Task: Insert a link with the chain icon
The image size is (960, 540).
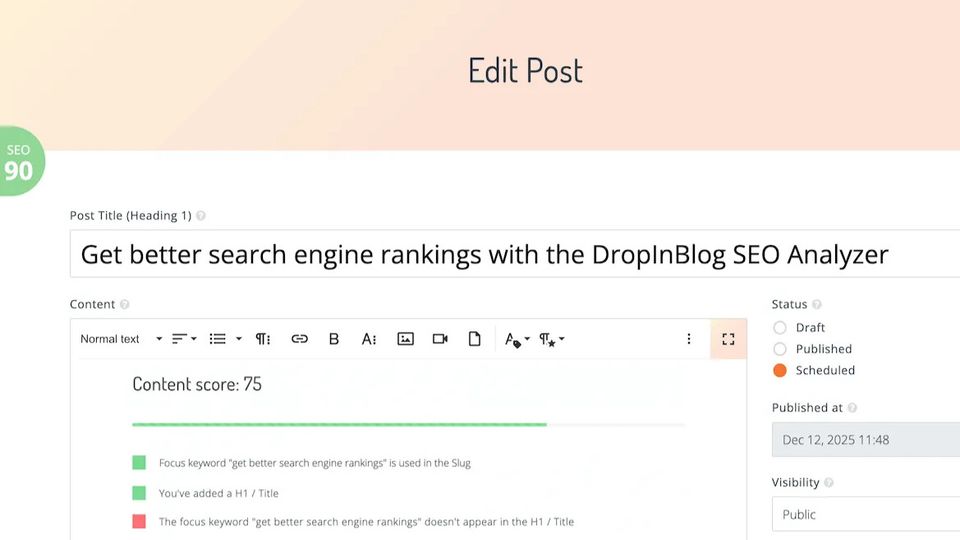Action: point(299,339)
